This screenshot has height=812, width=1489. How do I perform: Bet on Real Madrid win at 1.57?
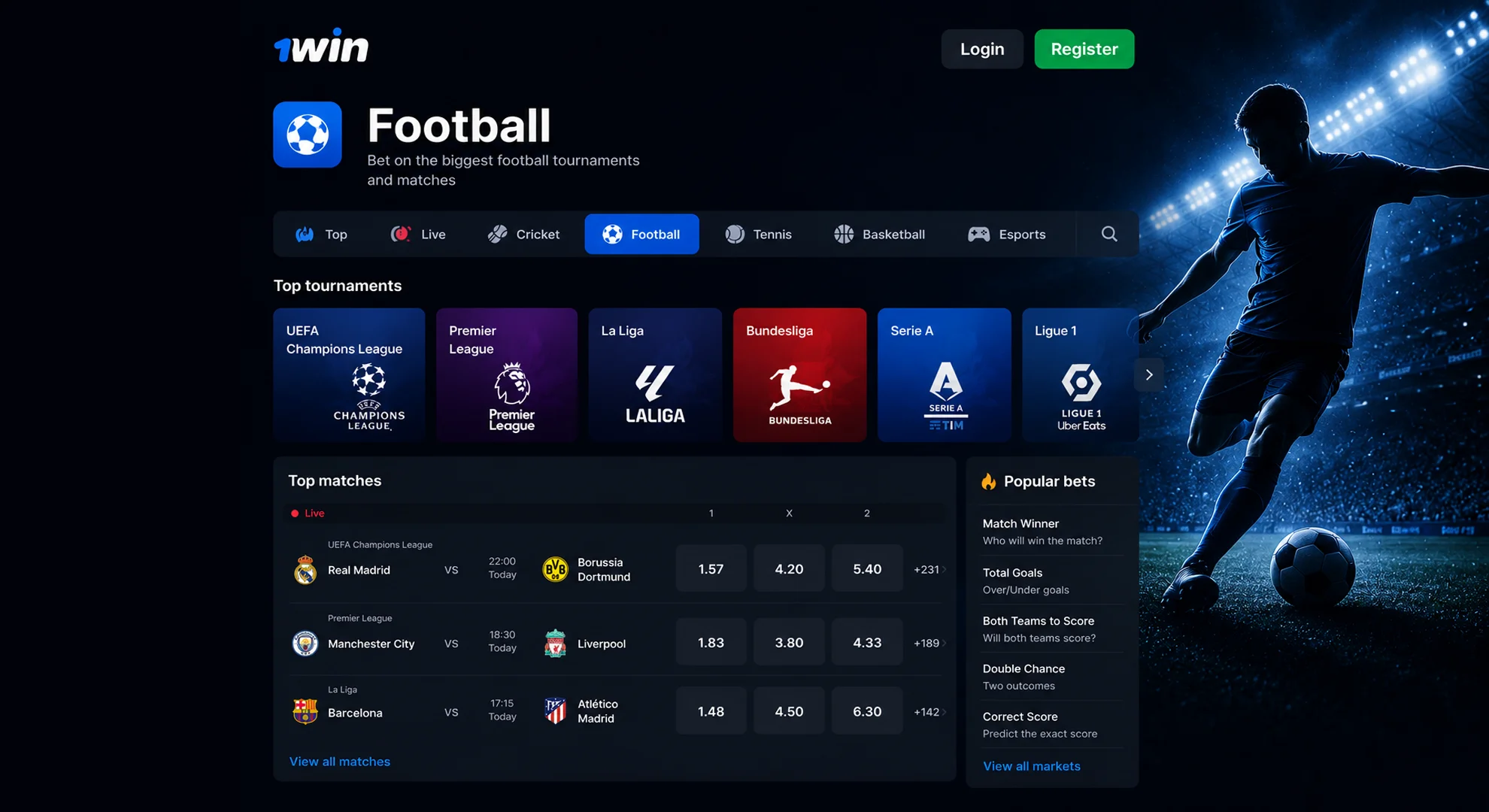pos(711,568)
